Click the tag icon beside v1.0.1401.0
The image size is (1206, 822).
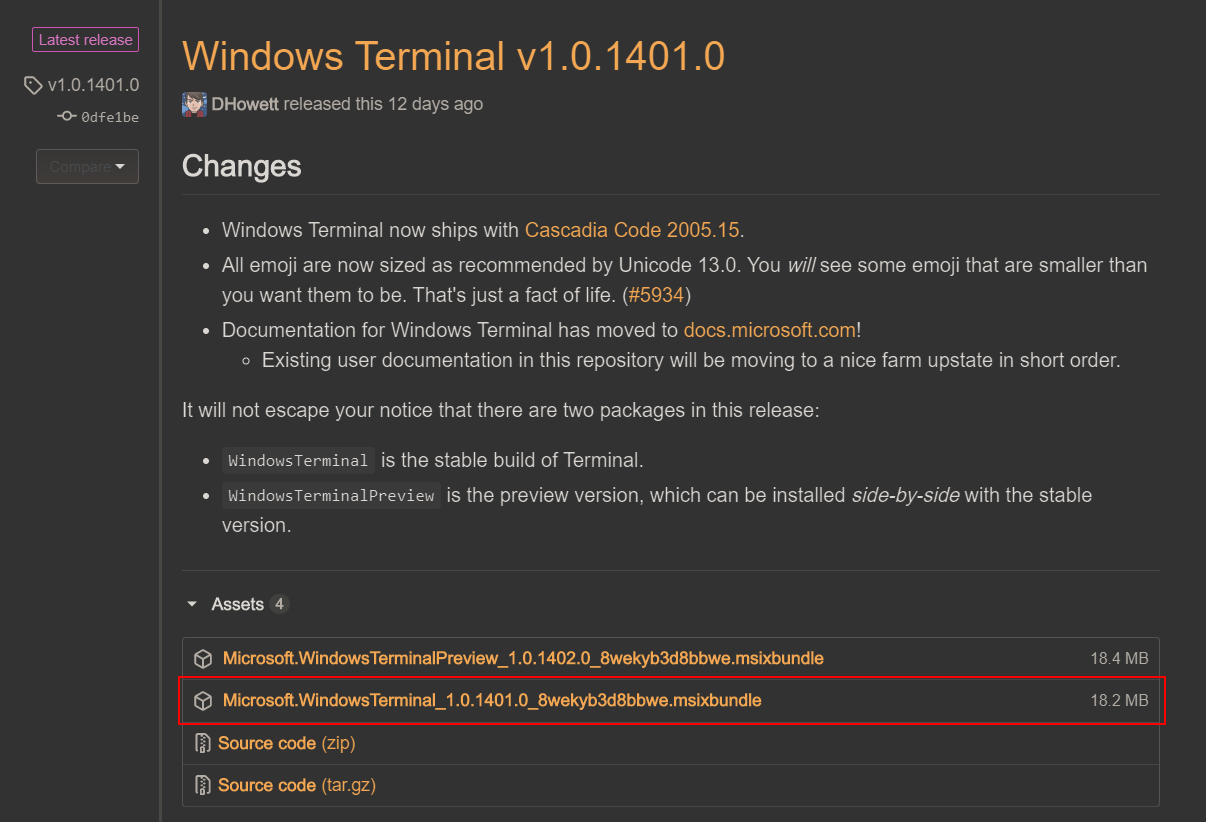point(34,86)
